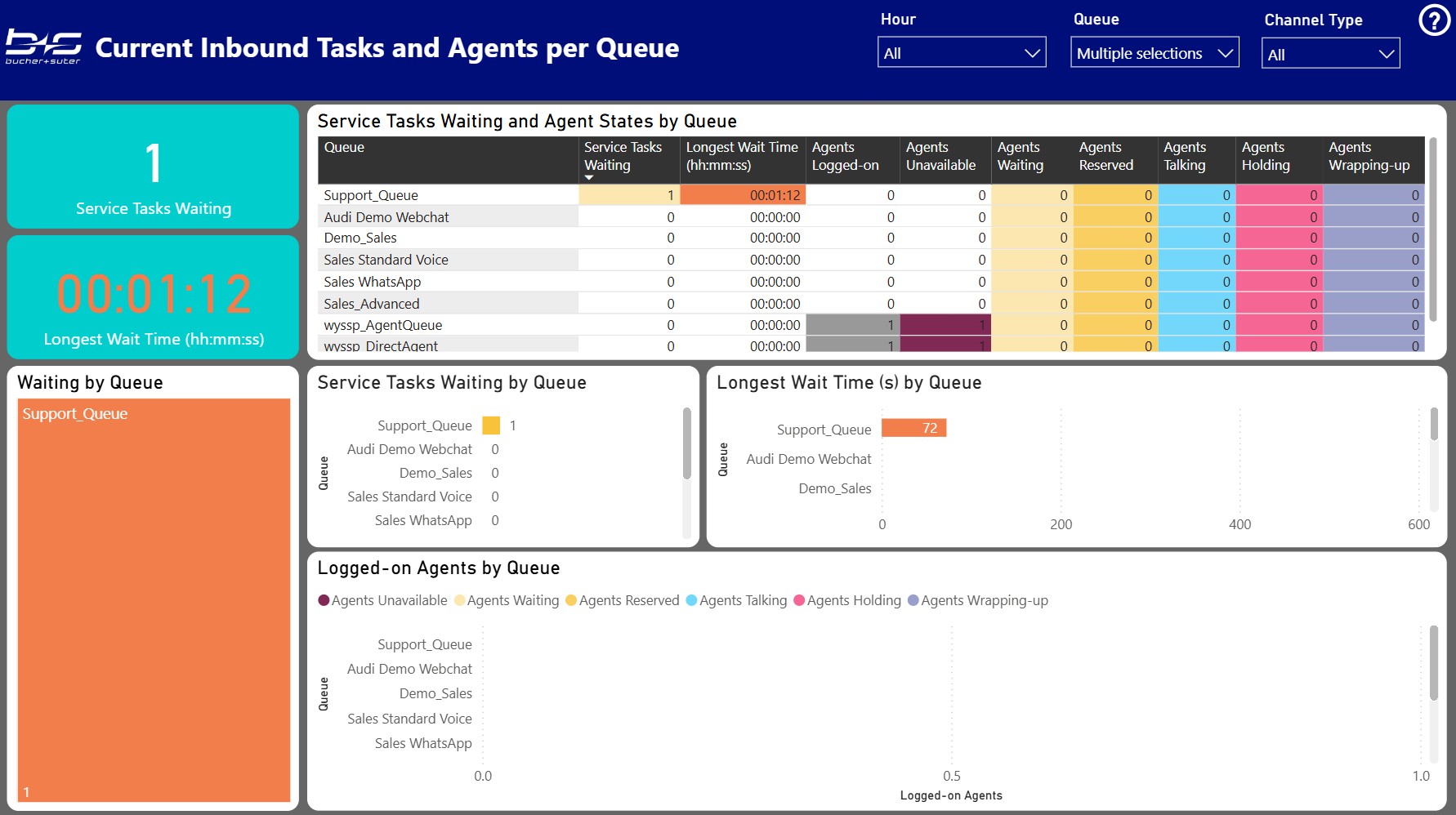Viewport: 1456px width, 815px height.
Task: Open the Hour filter dropdown
Action: [x=962, y=52]
